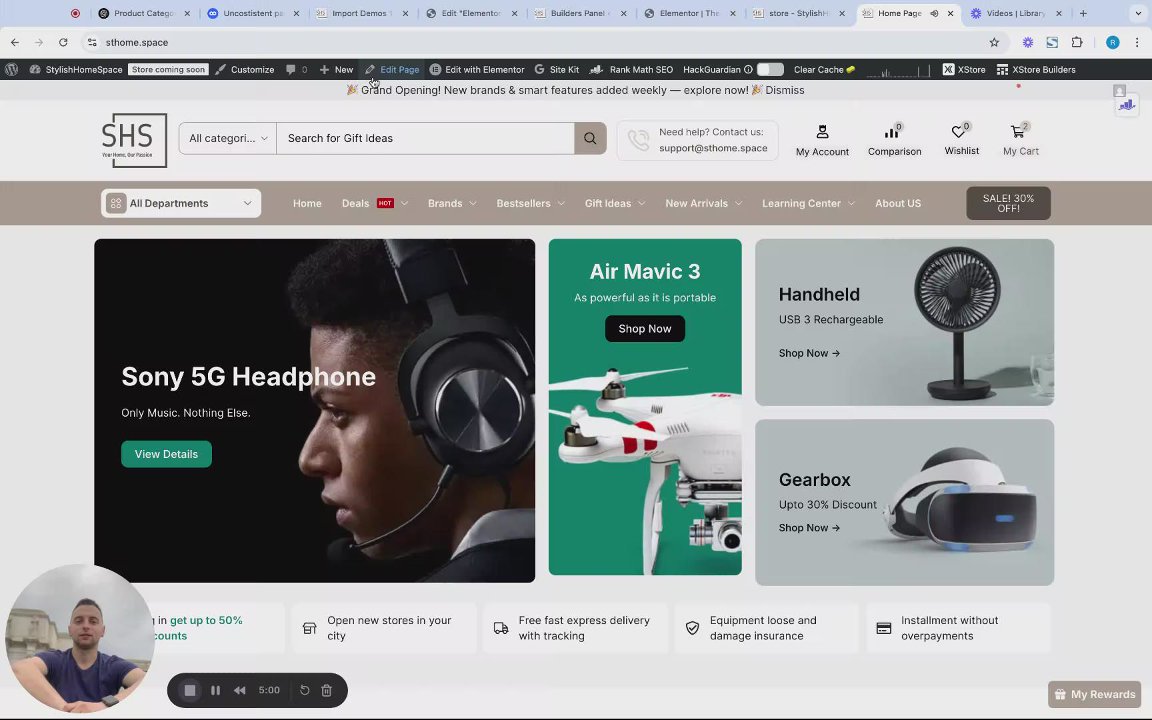Click the View Details button
The width and height of the screenshot is (1152, 720).
click(166, 454)
